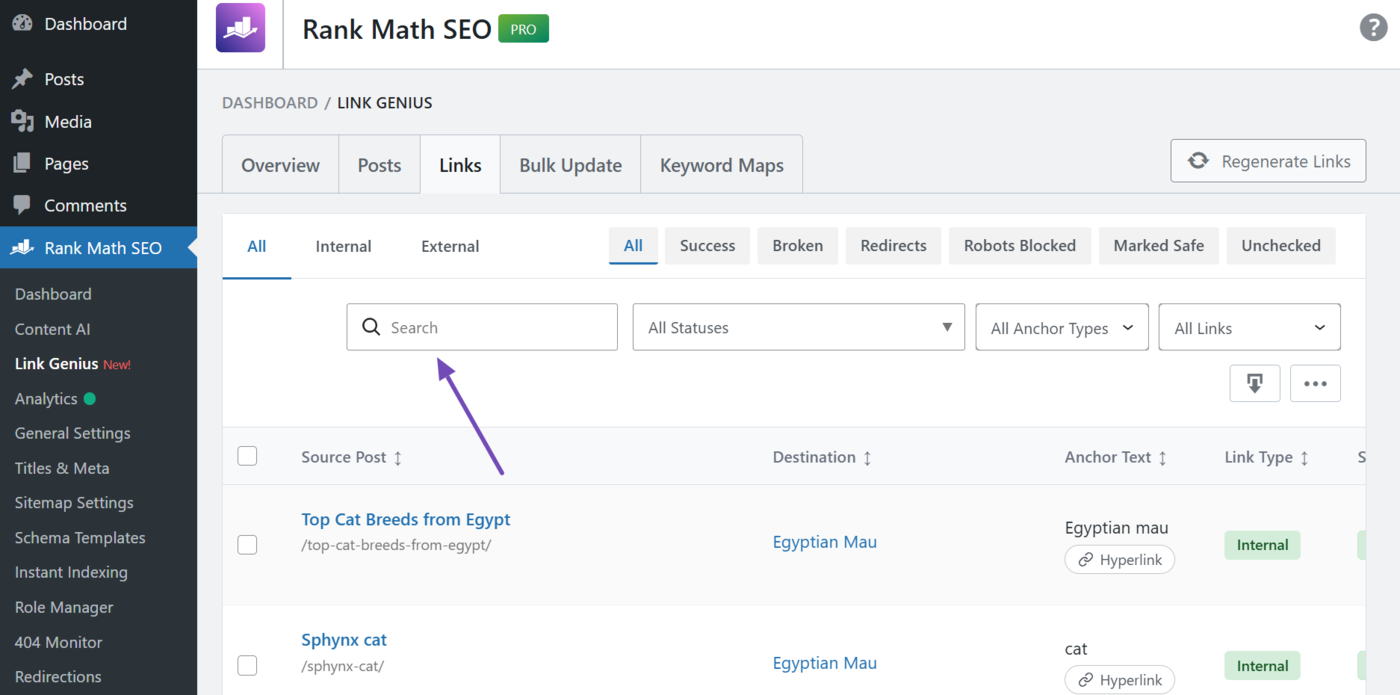Open the All Links dropdown
This screenshot has height=695, width=1400.
pyautogui.click(x=1249, y=328)
